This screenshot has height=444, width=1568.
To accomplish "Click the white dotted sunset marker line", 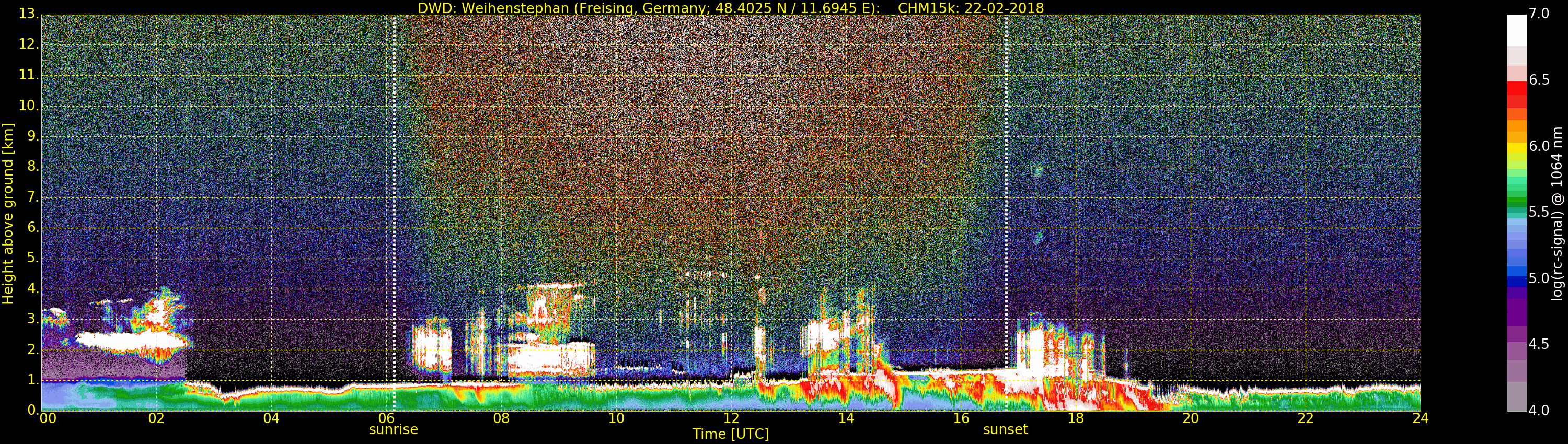I will 1006,213.
